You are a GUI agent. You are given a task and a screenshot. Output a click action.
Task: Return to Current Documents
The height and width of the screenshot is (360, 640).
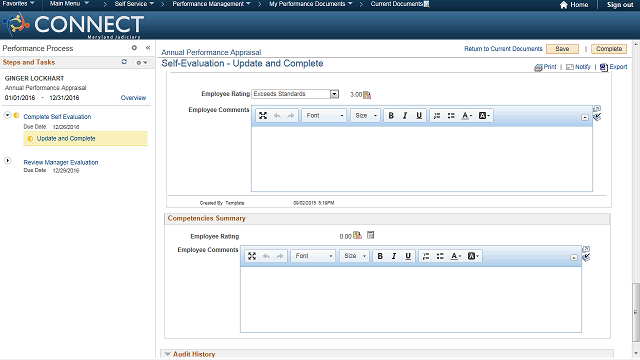(x=503, y=49)
